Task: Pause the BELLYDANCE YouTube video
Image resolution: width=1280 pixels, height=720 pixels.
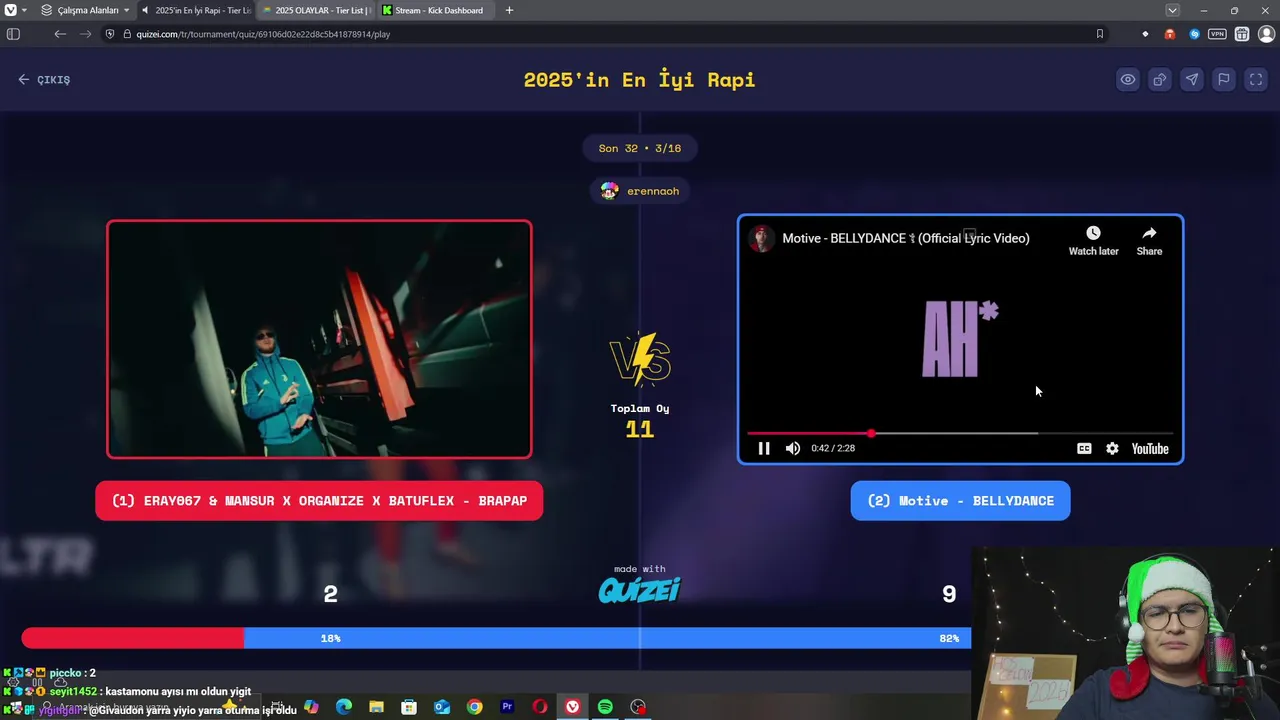Action: (x=763, y=448)
